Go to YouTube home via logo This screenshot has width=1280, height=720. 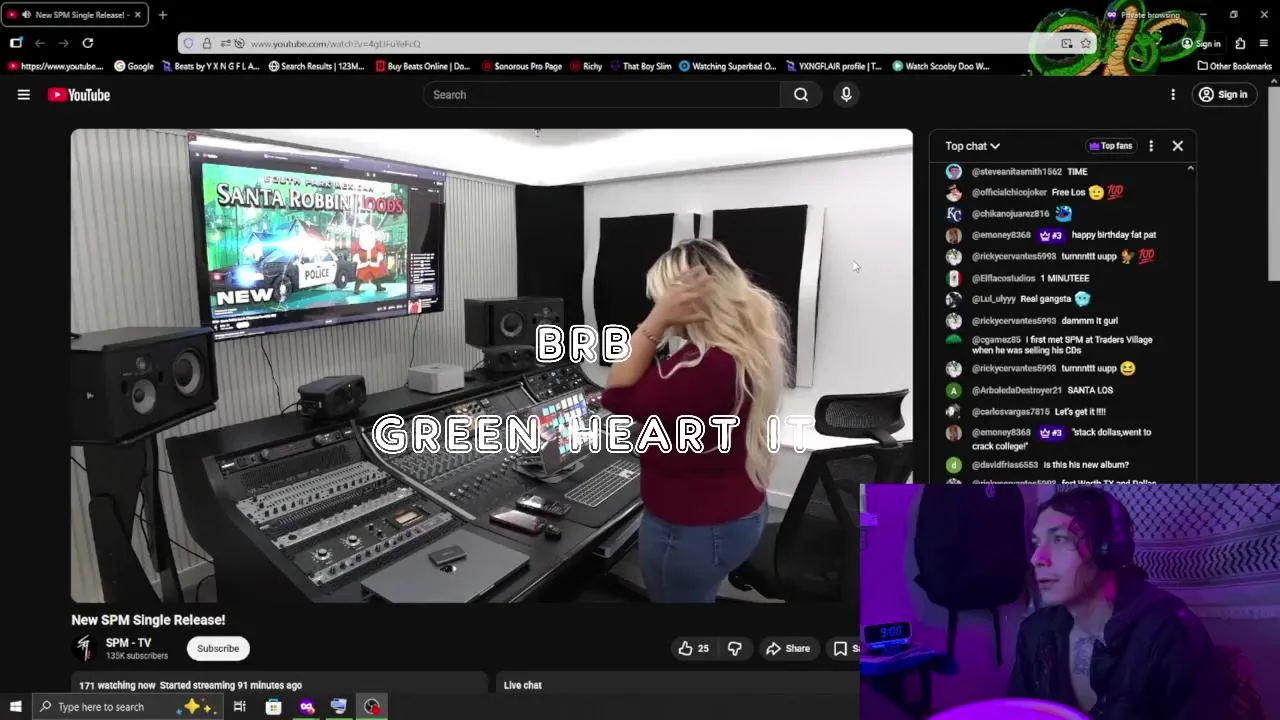pyautogui.click(x=79, y=95)
